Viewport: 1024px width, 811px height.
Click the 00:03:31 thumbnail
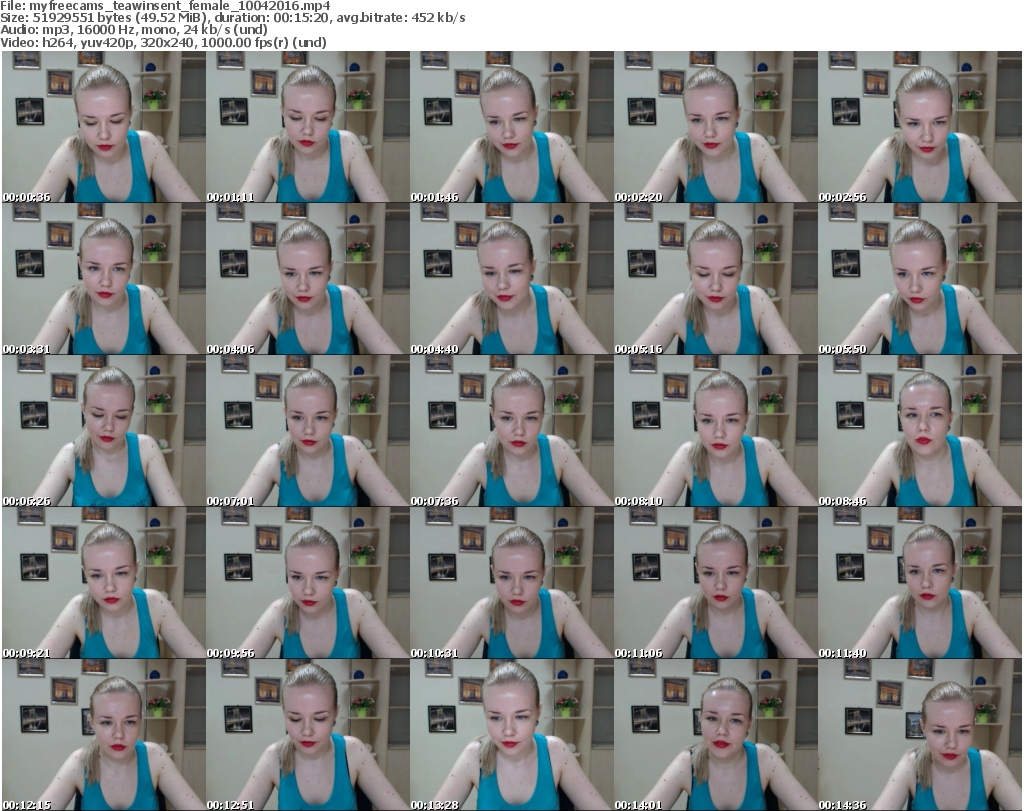(x=103, y=279)
